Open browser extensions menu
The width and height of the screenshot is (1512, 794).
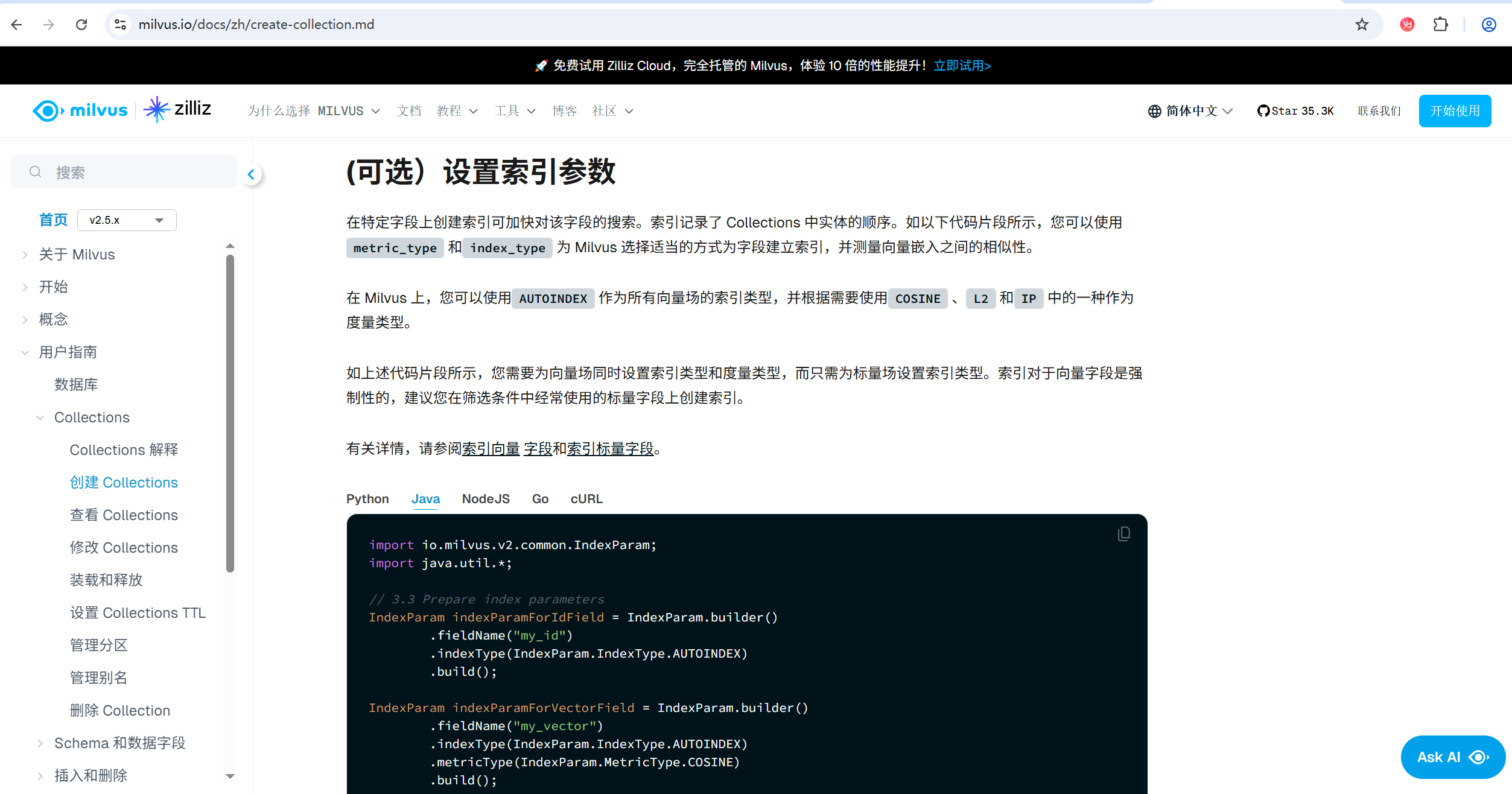tap(1441, 24)
